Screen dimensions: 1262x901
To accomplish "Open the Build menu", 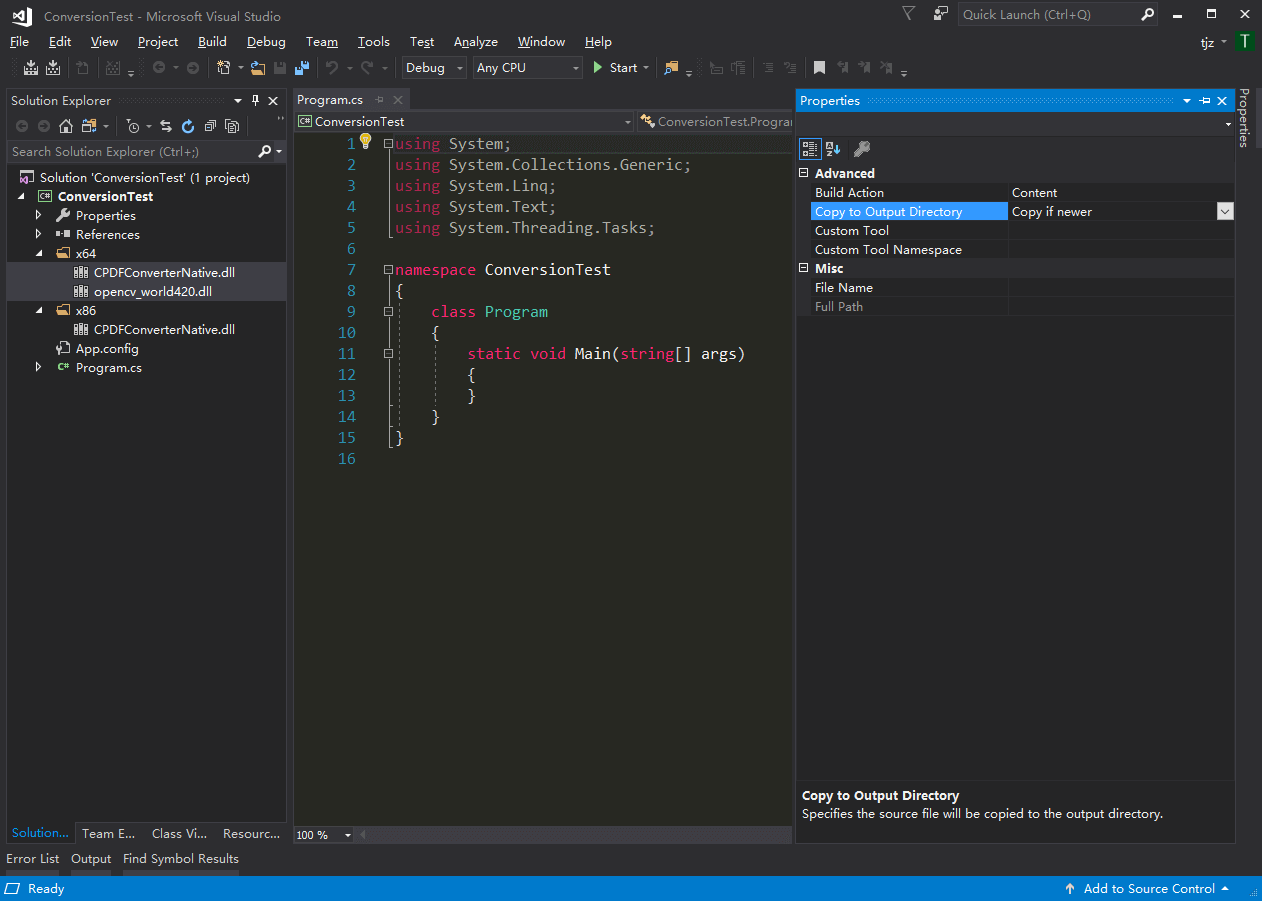I will 212,42.
